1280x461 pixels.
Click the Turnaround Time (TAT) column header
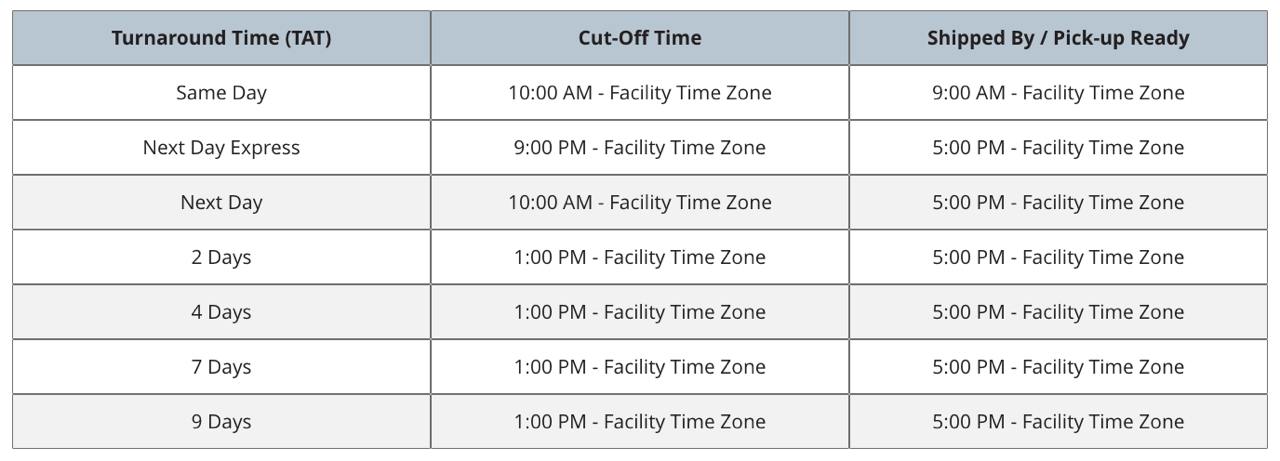(221, 38)
